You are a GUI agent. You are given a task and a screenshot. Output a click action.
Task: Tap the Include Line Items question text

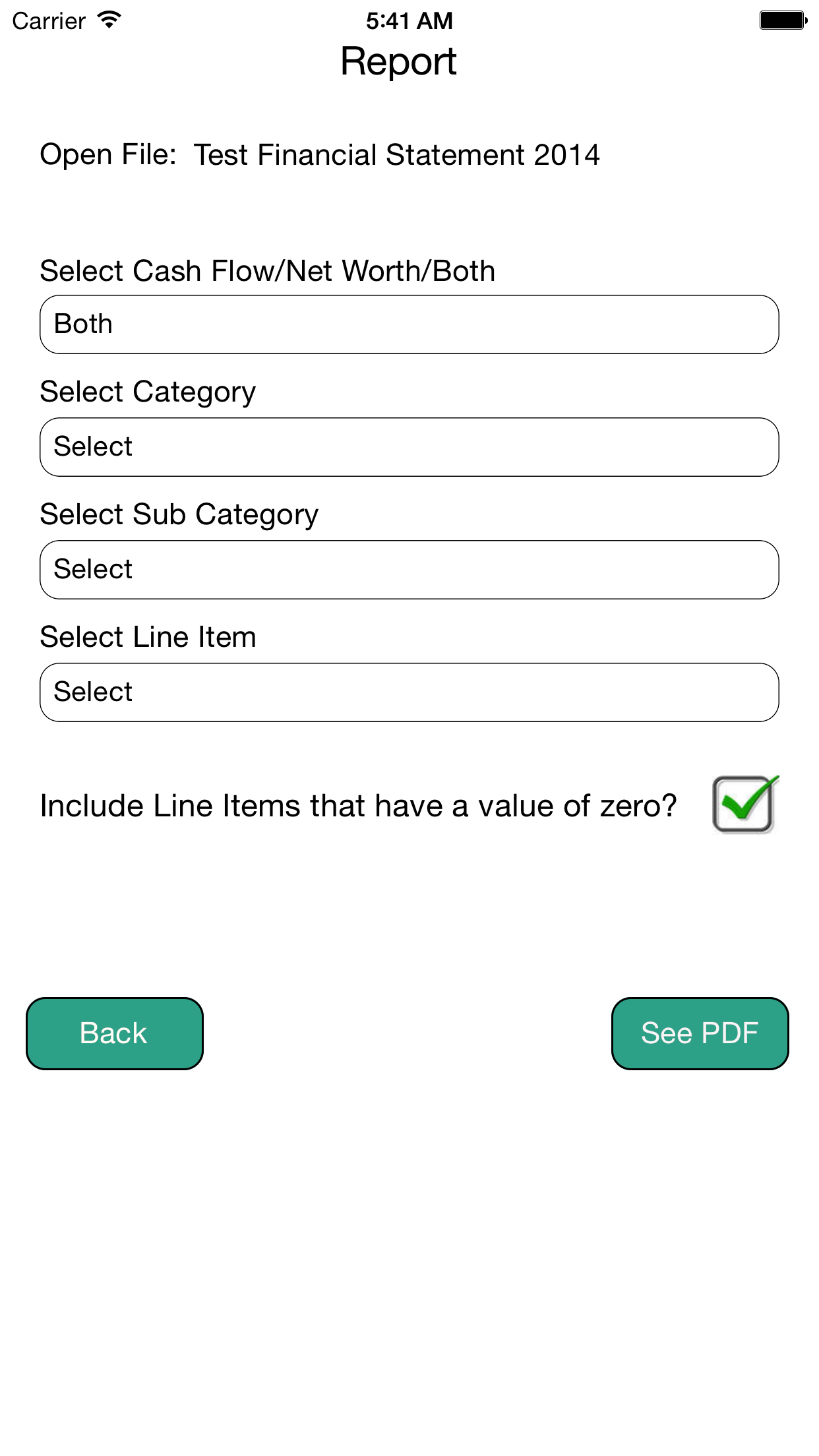(359, 804)
